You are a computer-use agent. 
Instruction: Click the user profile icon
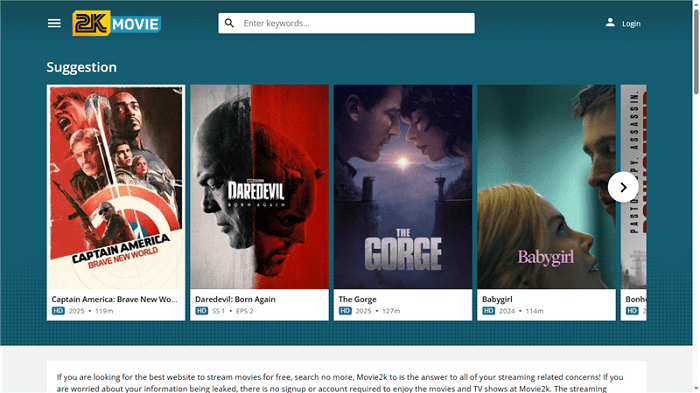click(610, 23)
